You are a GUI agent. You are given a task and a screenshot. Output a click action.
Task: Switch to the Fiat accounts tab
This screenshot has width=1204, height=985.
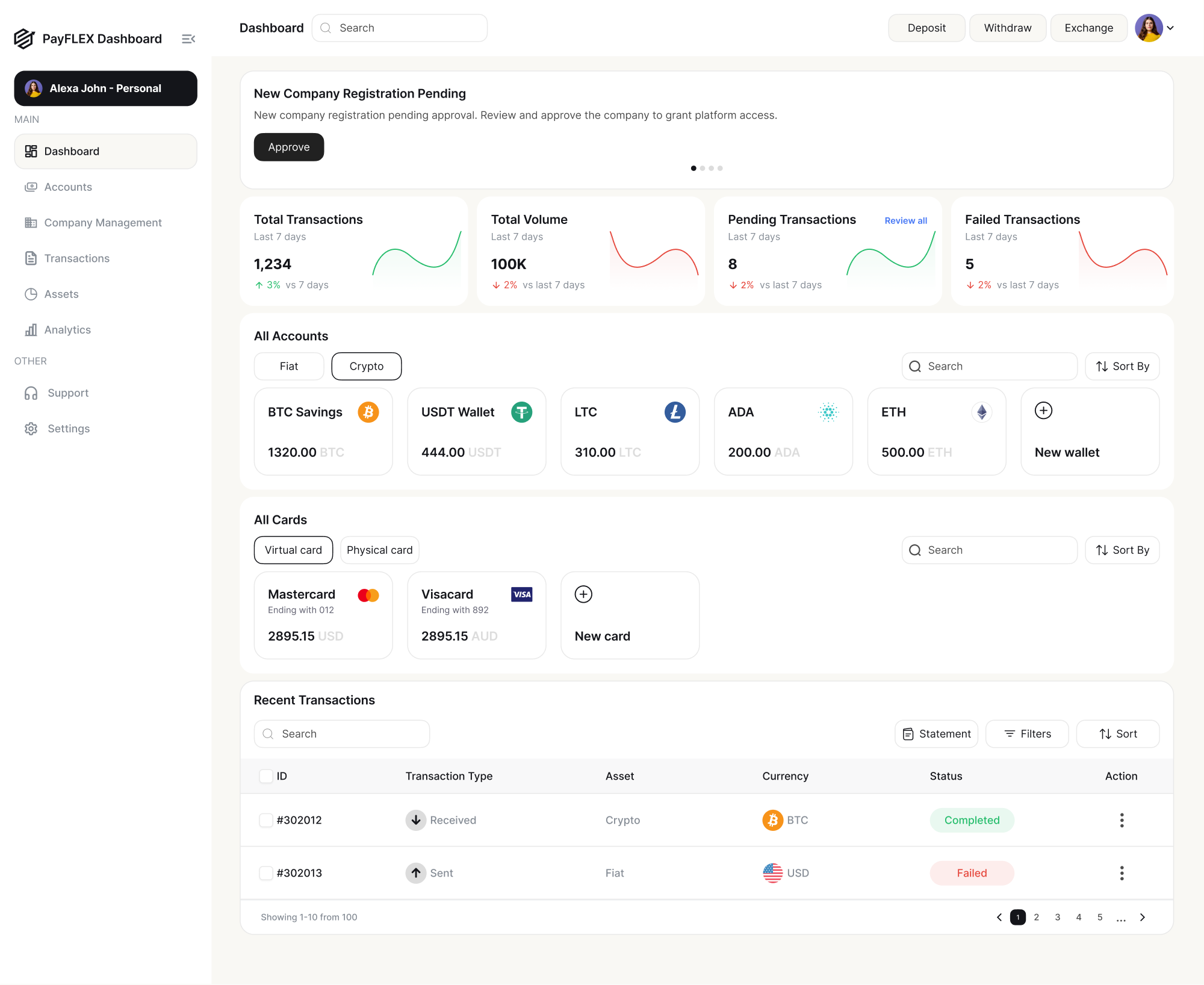point(289,367)
